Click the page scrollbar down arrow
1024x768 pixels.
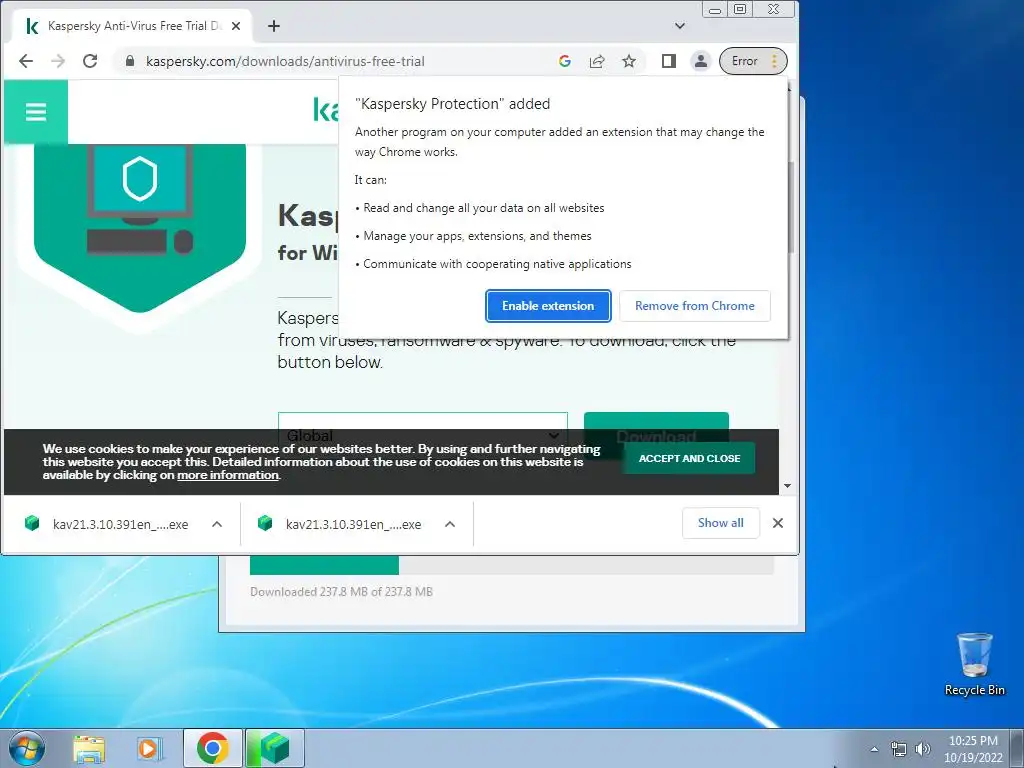[x=787, y=486]
